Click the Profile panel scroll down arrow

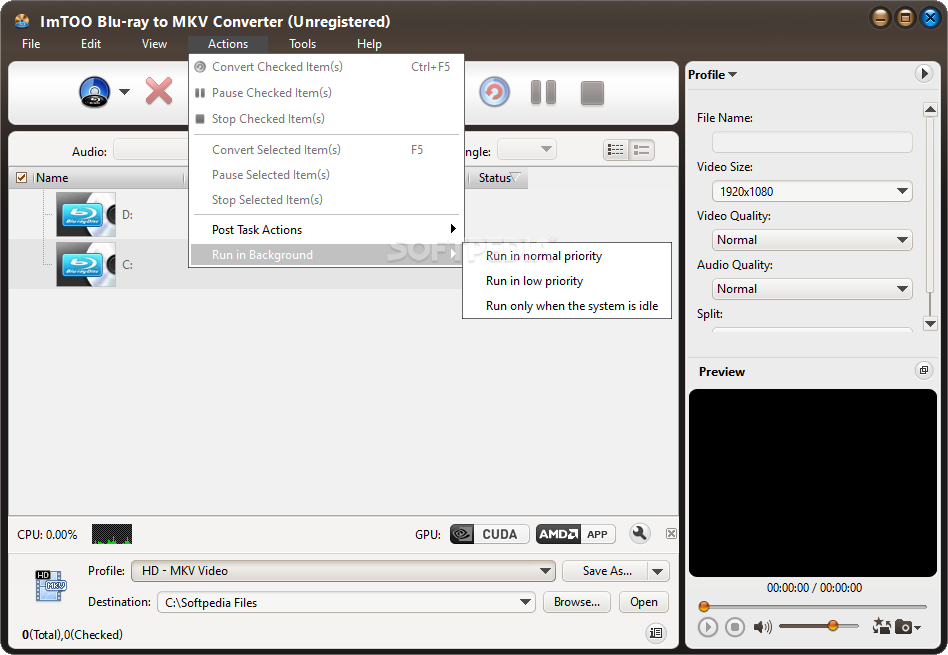pyautogui.click(x=930, y=324)
